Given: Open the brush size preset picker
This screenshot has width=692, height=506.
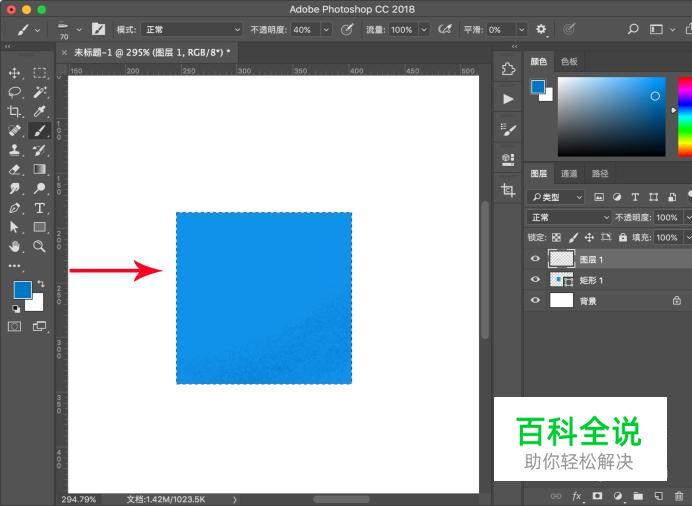Looking at the screenshot, I should (x=70, y=30).
